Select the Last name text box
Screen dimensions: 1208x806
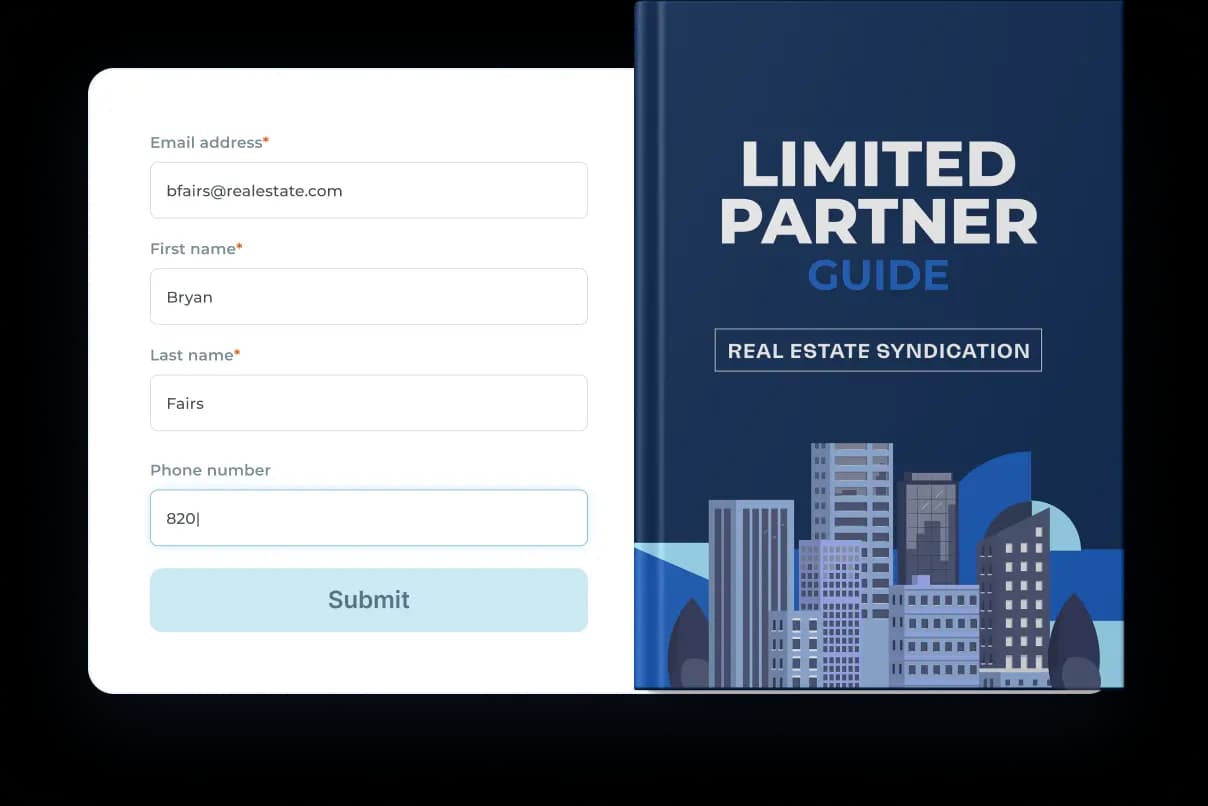click(368, 403)
